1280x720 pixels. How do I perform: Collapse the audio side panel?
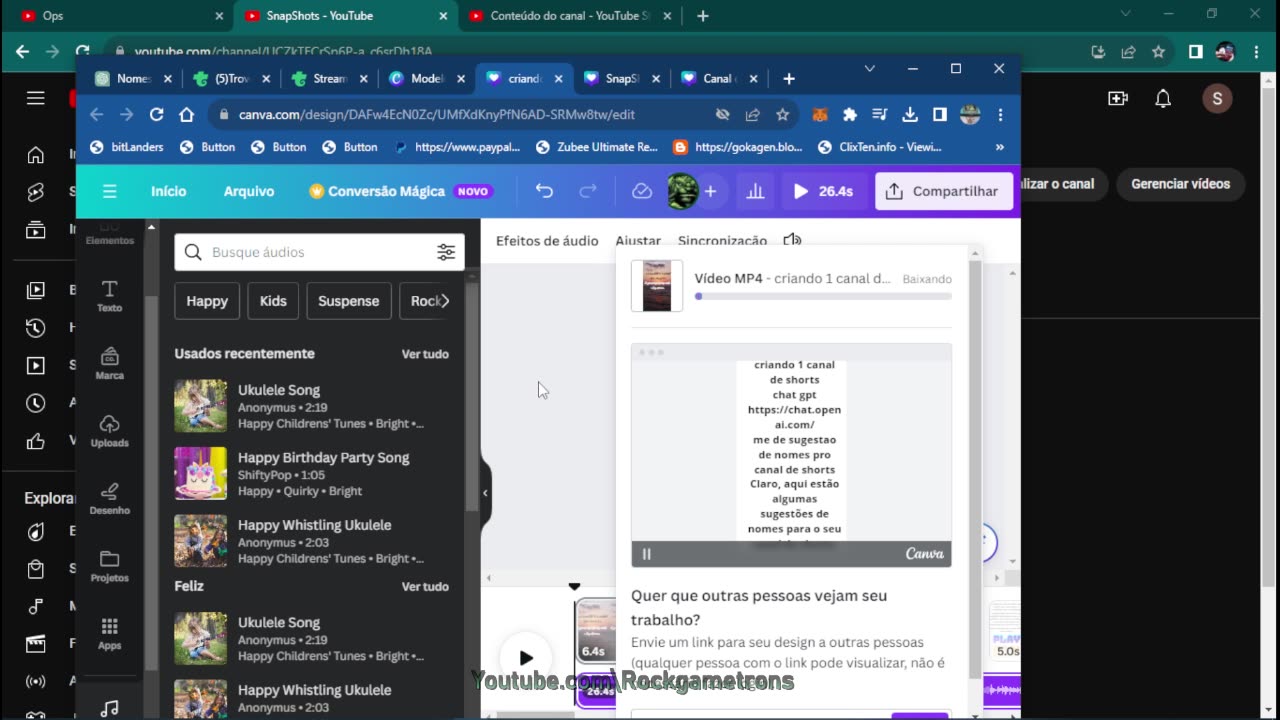(485, 492)
